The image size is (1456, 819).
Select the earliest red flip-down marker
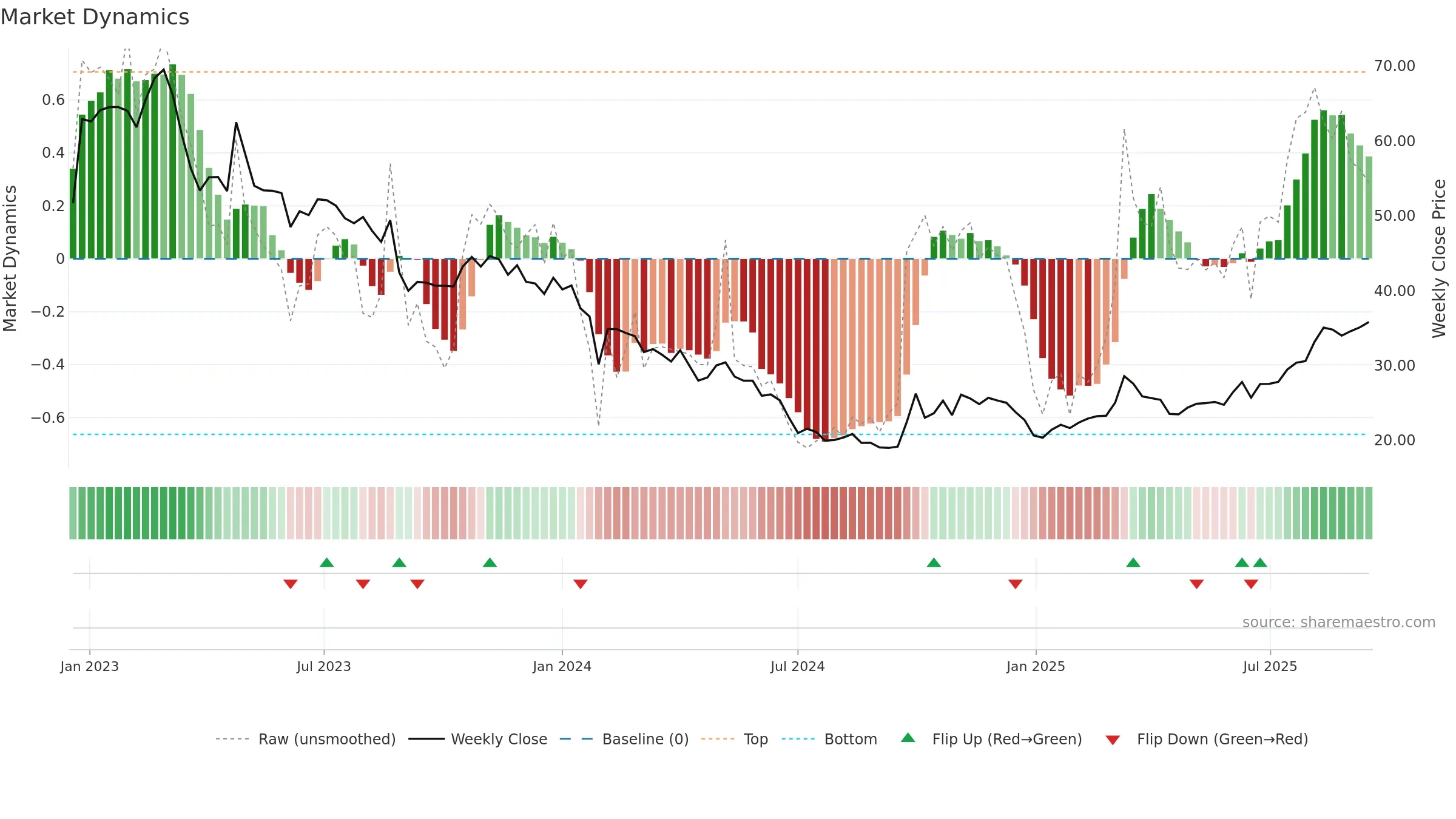click(x=291, y=584)
